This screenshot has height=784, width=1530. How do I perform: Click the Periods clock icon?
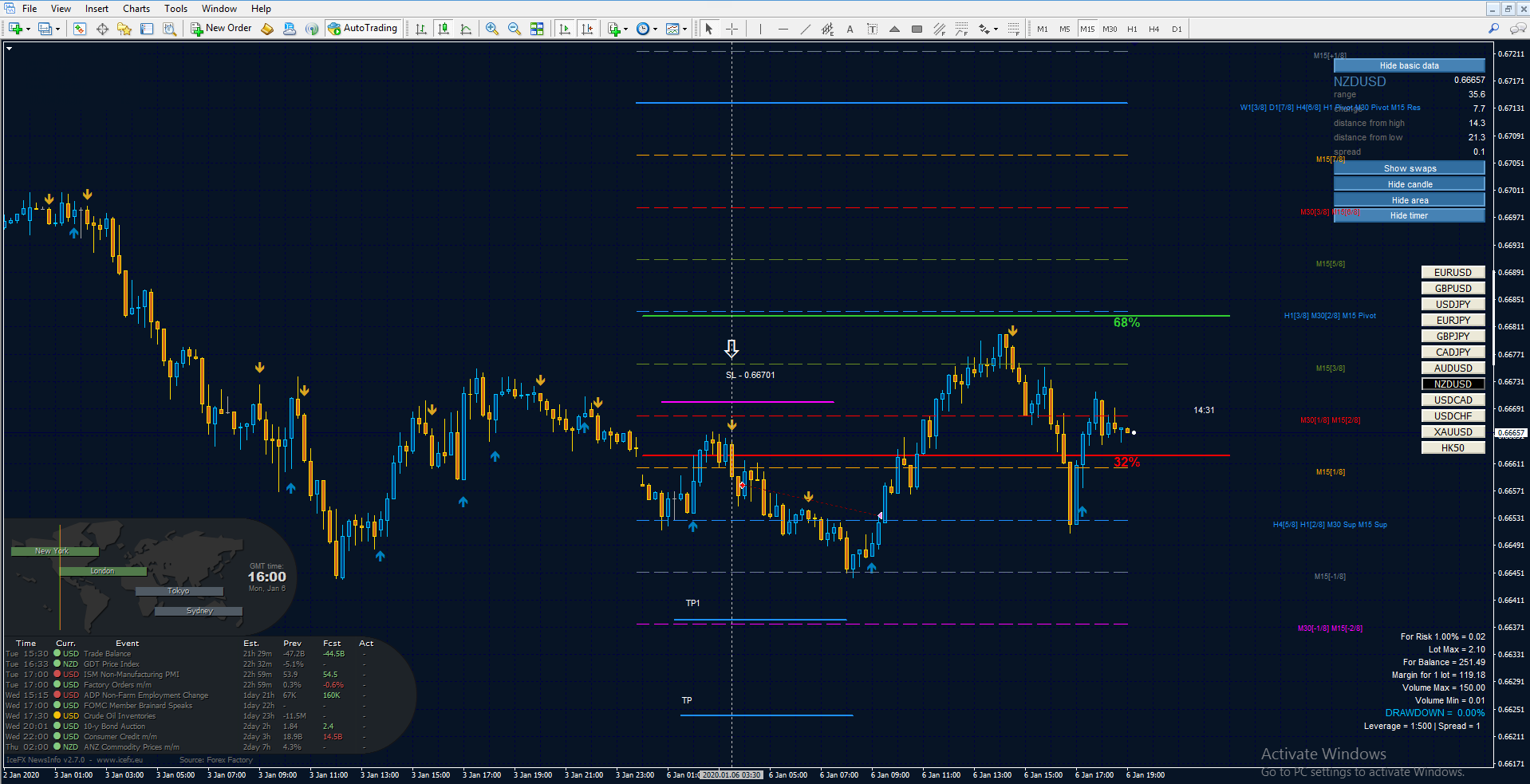coord(643,29)
